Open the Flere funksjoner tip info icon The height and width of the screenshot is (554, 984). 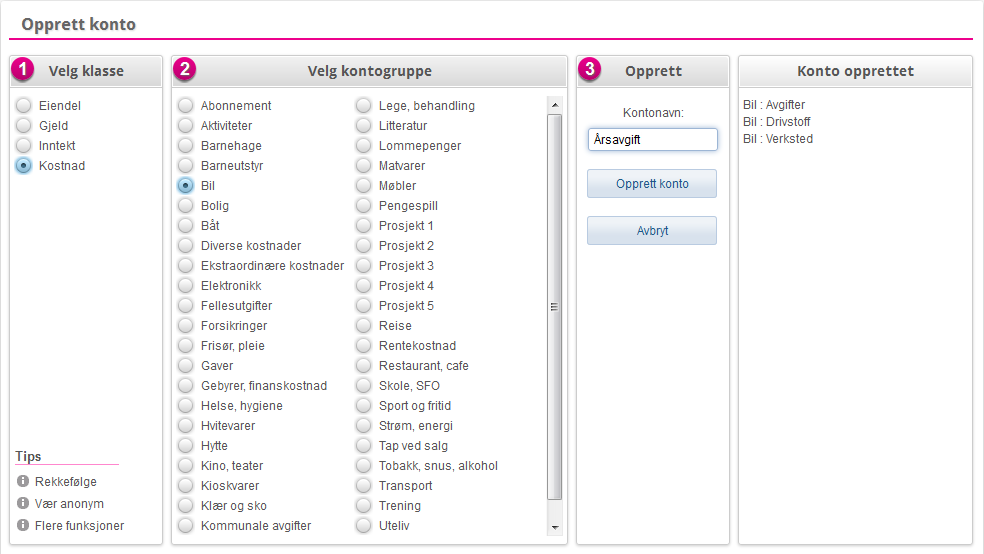[x=23, y=525]
